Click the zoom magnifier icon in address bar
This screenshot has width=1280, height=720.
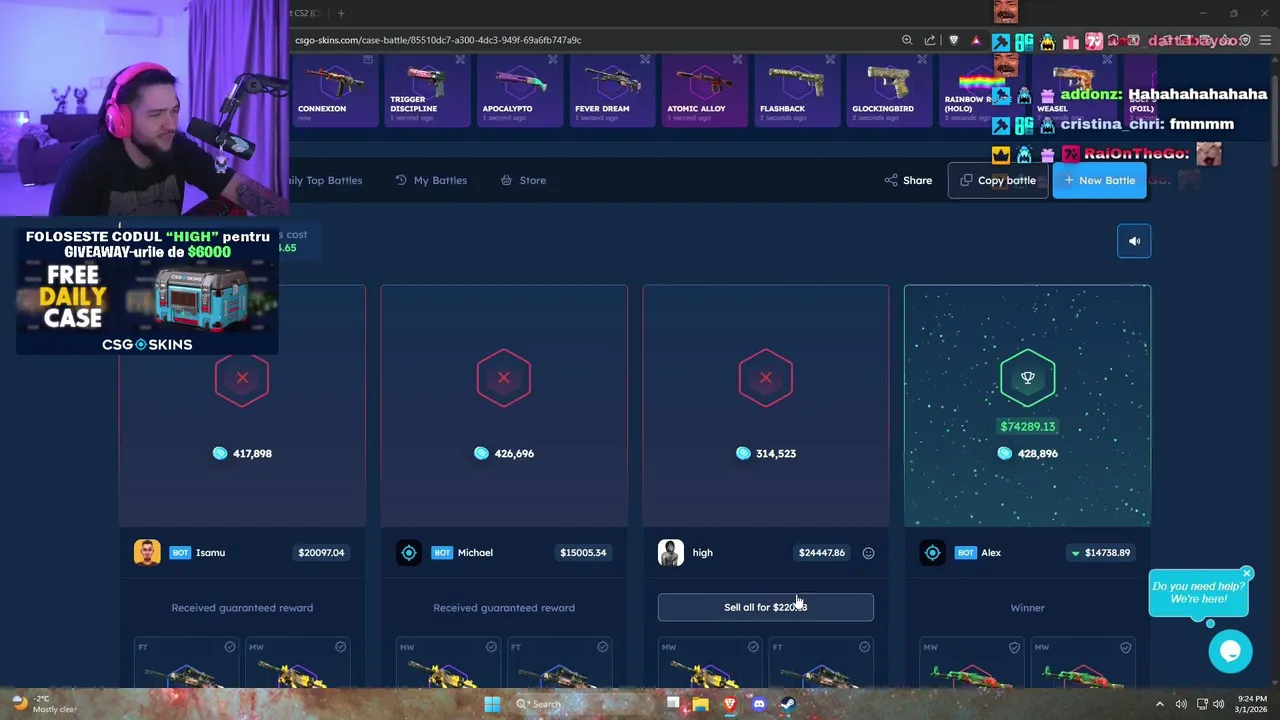(907, 40)
